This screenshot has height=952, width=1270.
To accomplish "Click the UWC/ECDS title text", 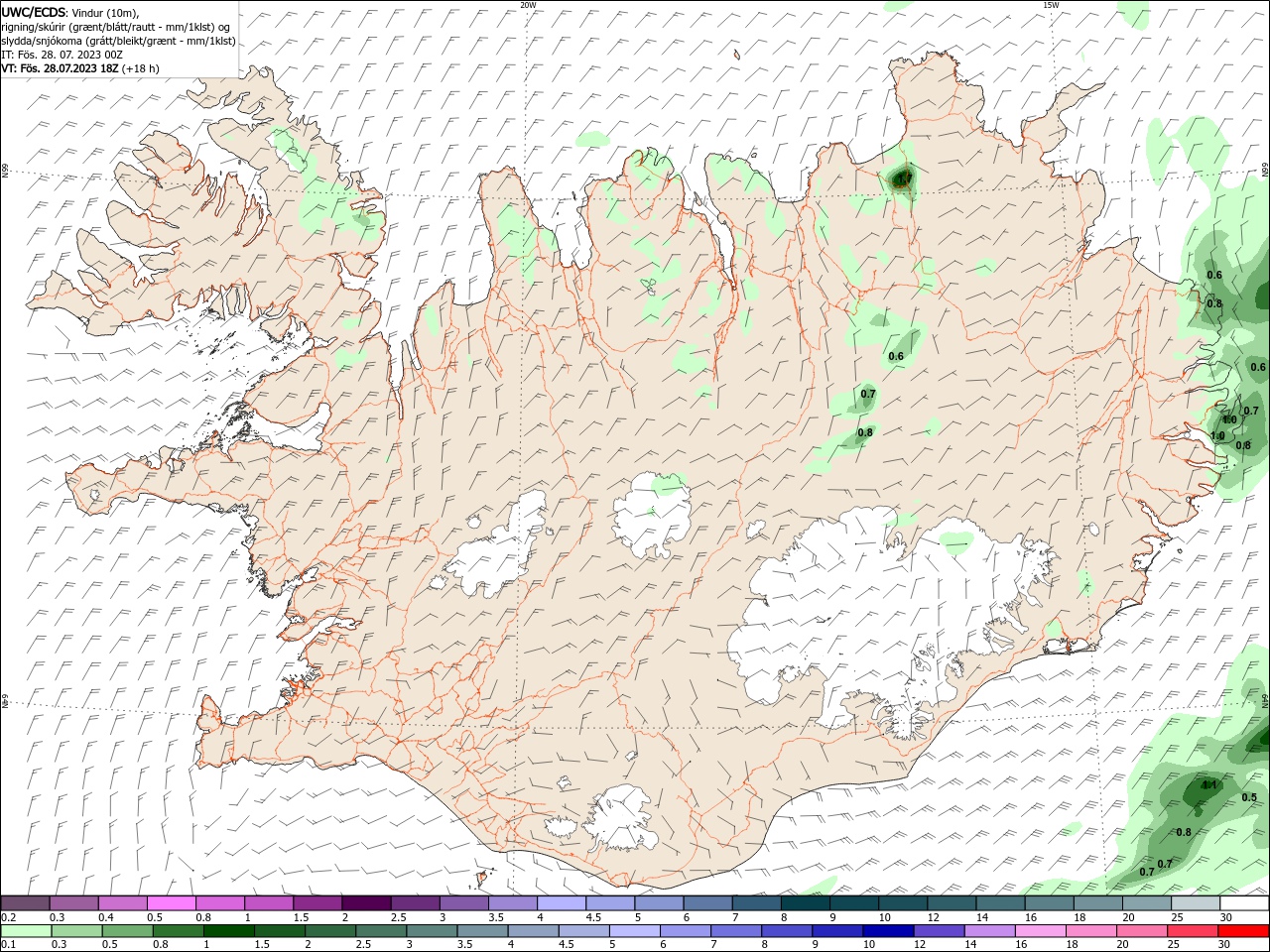I will 33,11.
